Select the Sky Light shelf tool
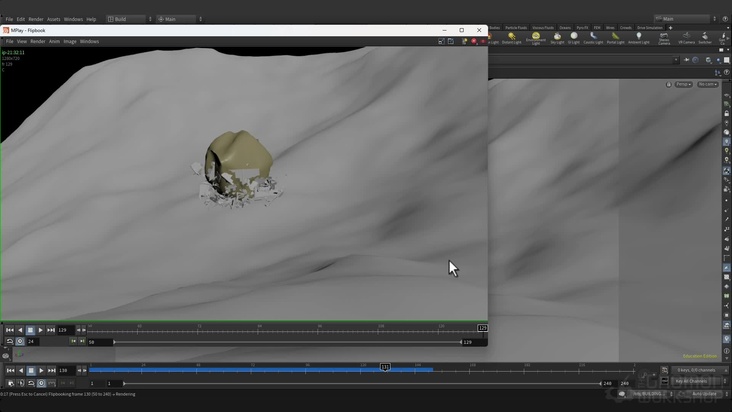Viewport: 732px width, 412px height. [x=557, y=38]
